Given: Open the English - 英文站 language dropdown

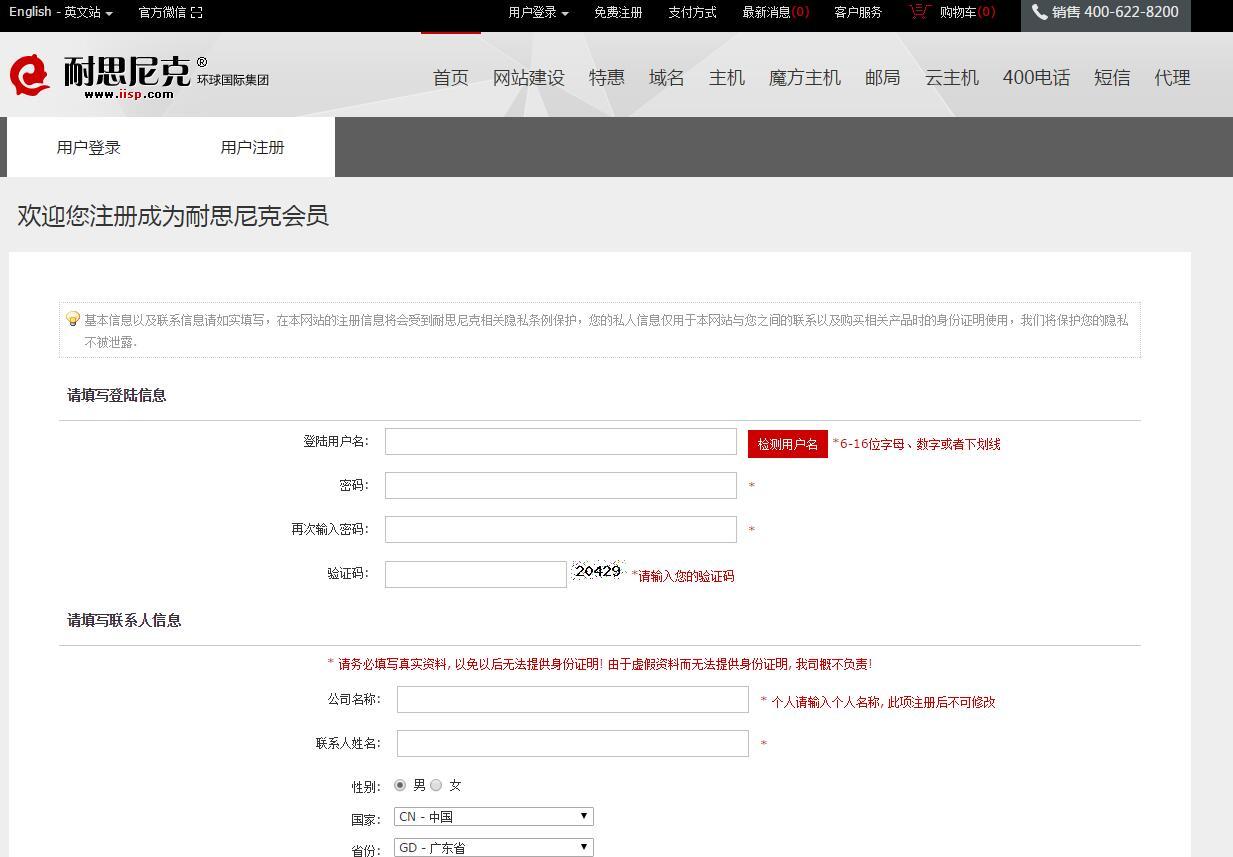Looking at the screenshot, I should (61, 12).
